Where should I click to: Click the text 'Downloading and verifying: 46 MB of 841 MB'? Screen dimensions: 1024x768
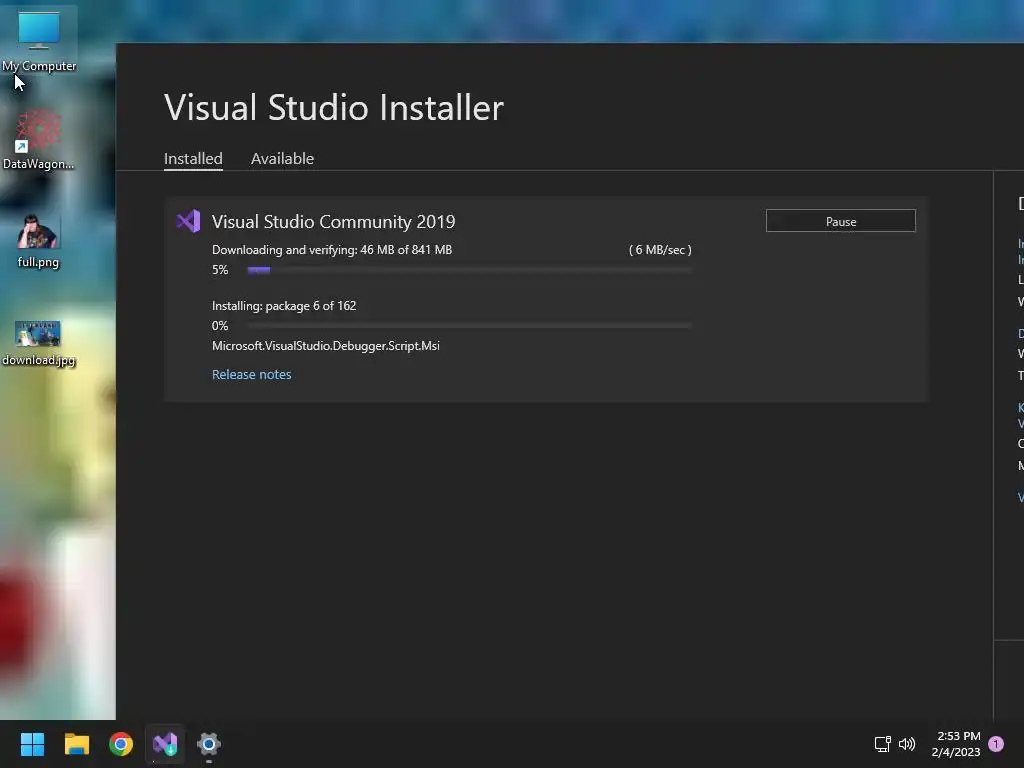click(332, 249)
